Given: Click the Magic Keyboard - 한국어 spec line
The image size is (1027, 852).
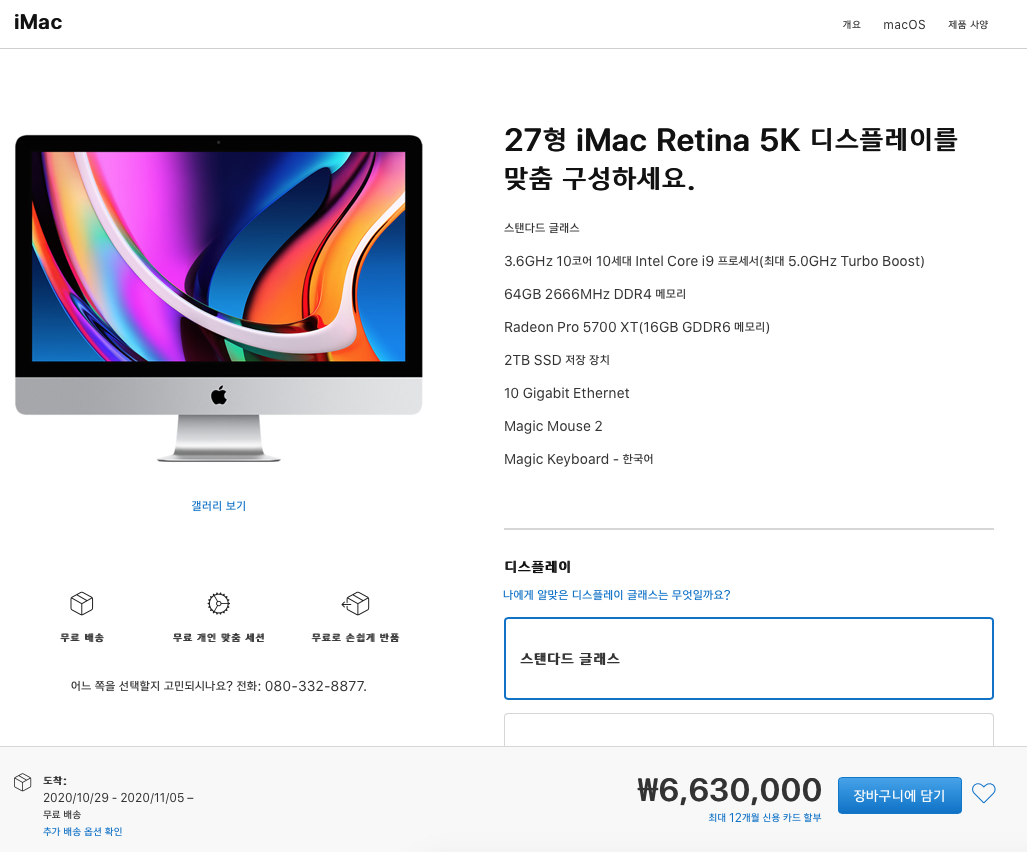Looking at the screenshot, I should point(578,459).
